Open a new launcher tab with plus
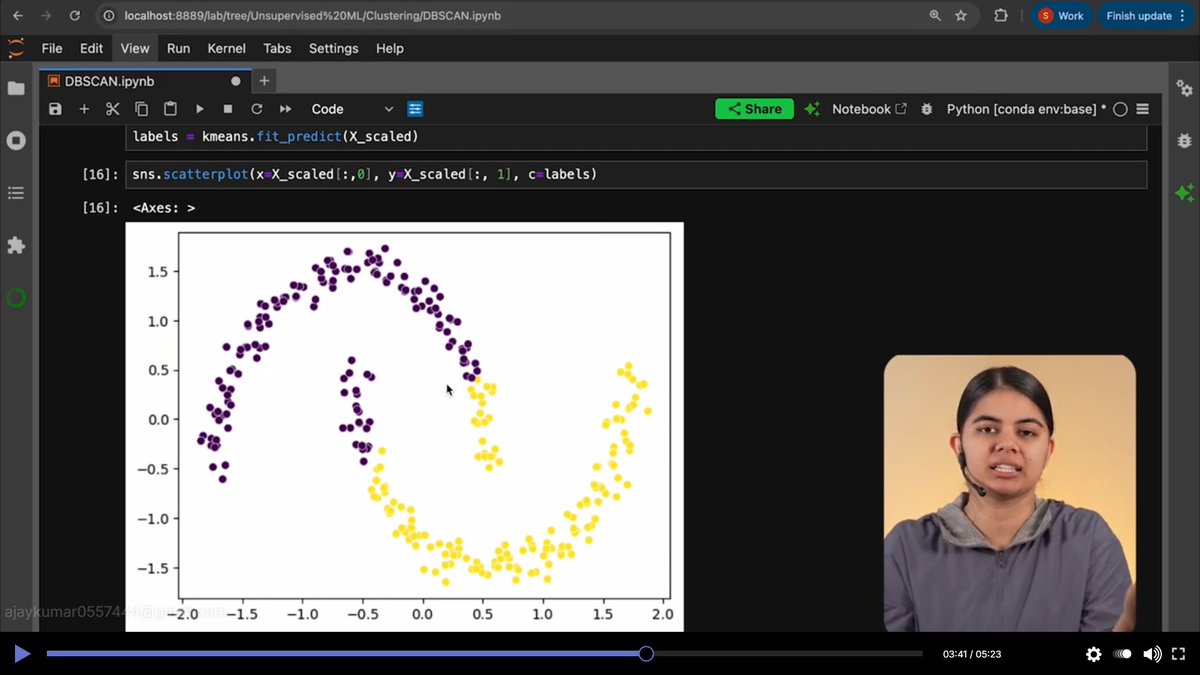The width and height of the screenshot is (1200, 675). [264, 81]
